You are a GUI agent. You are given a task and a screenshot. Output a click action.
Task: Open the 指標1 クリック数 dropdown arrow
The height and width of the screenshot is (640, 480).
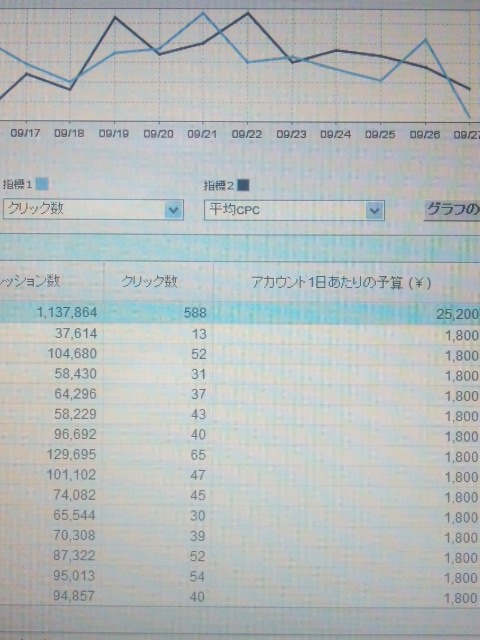click(x=174, y=210)
